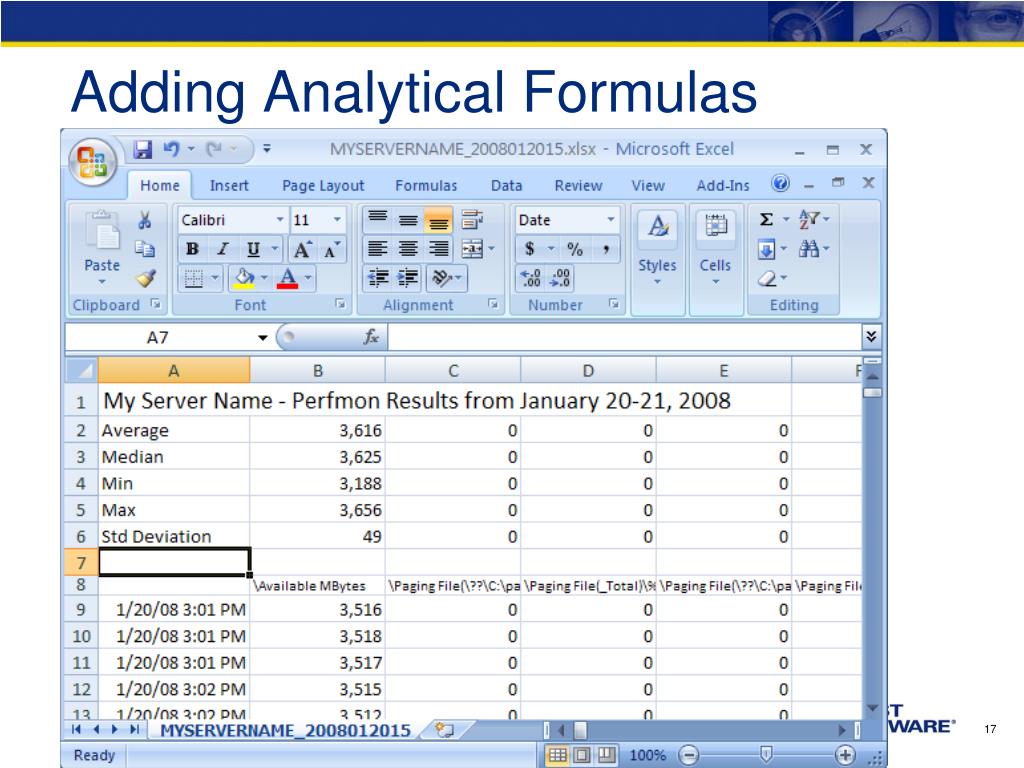Copy selection using the Copy icon
This screenshot has height=768, width=1024.
click(x=145, y=249)
